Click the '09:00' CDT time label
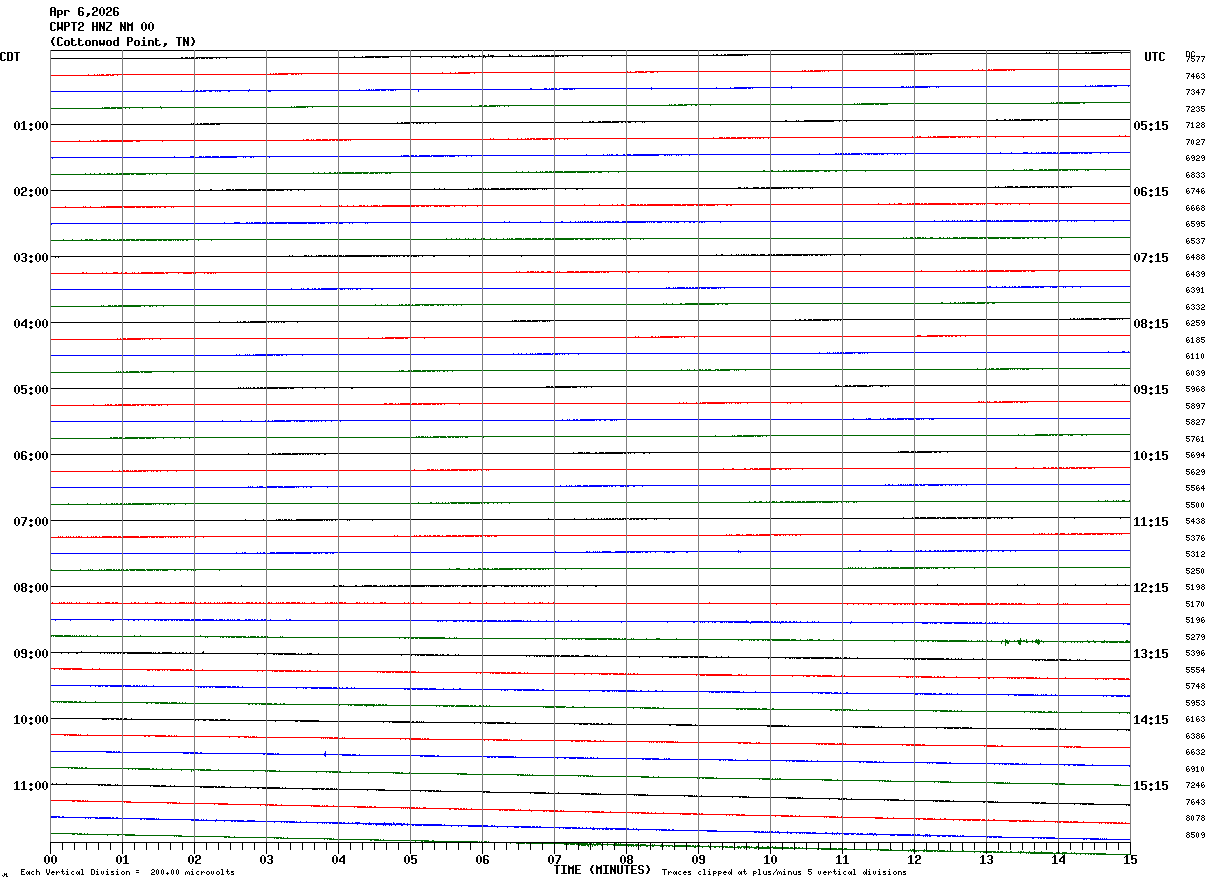The image size is (1210, 886). click(31, 654)
